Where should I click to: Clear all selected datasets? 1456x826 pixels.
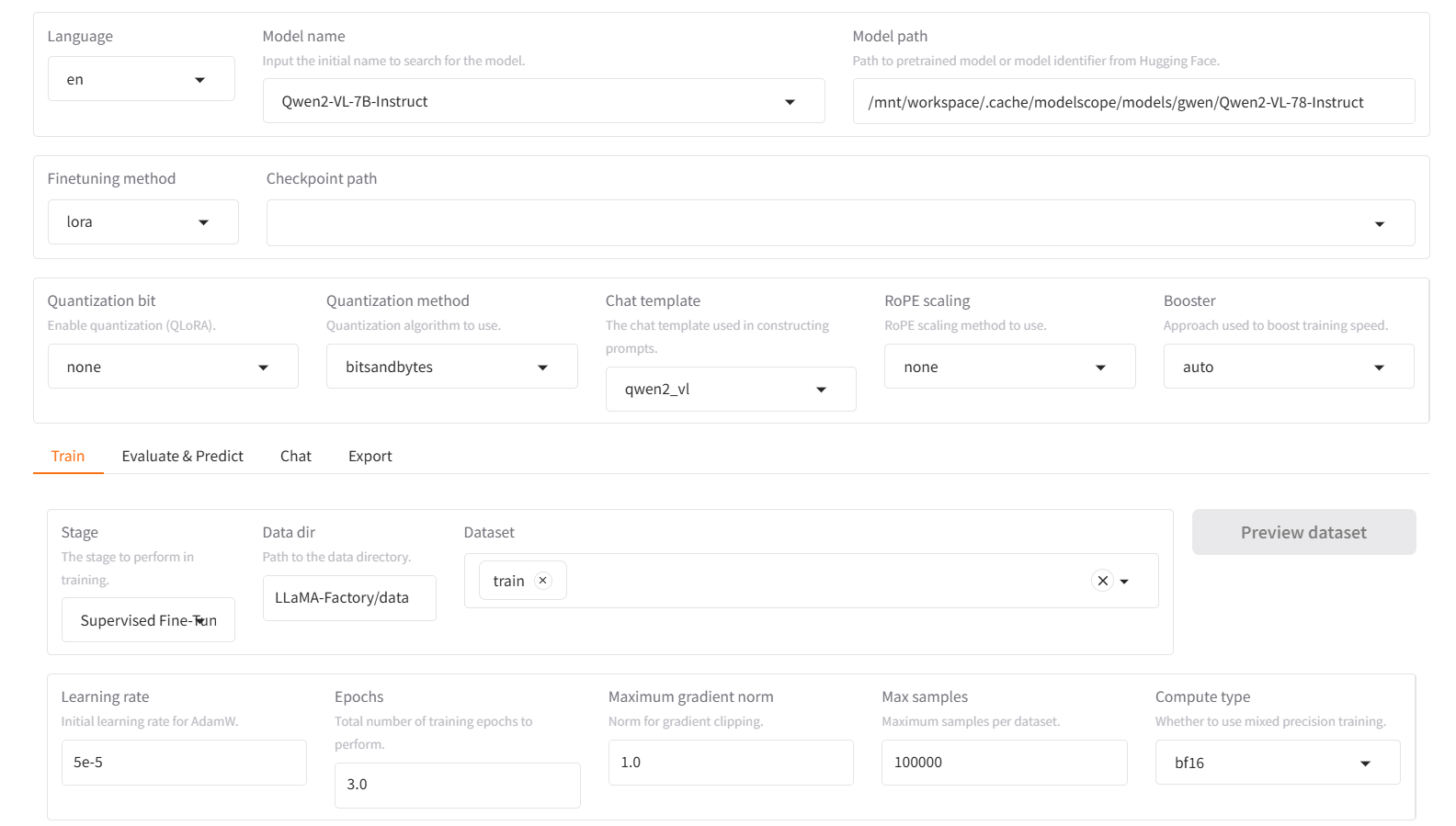1102,581
